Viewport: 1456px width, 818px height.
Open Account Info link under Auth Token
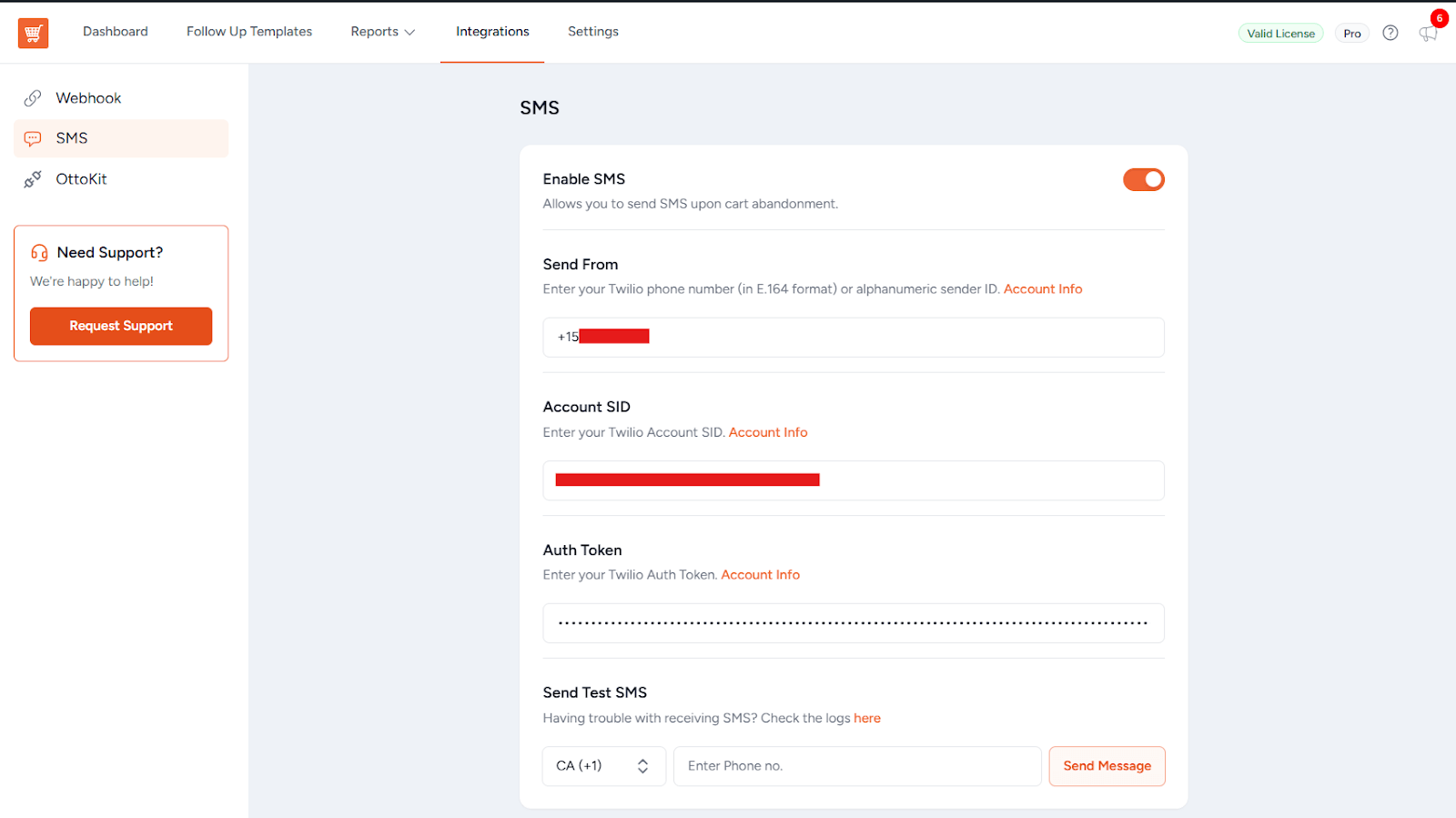click(x=761, y=575)
